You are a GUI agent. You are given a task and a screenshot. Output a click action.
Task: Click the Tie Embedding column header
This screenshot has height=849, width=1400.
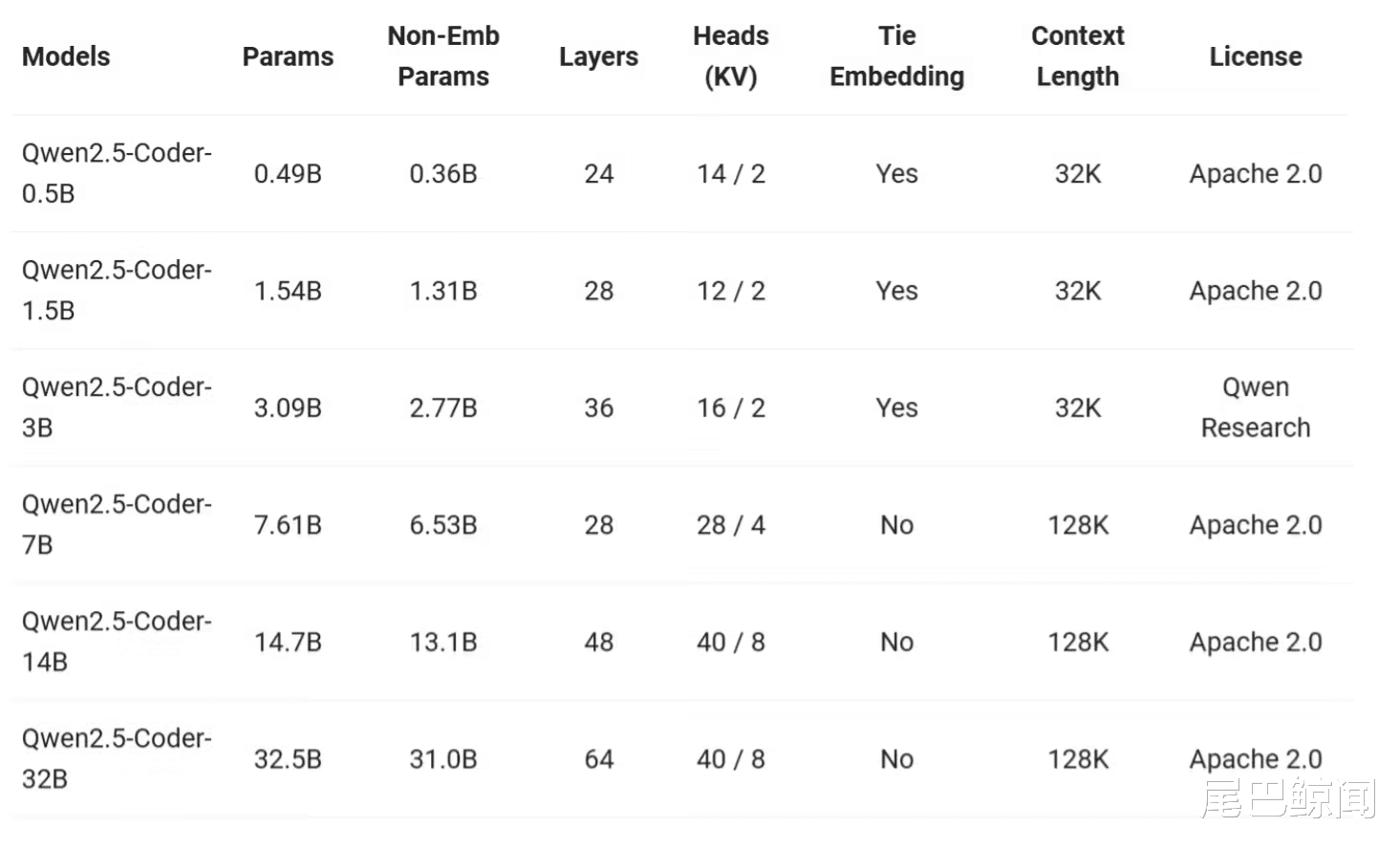coord(896,56)
